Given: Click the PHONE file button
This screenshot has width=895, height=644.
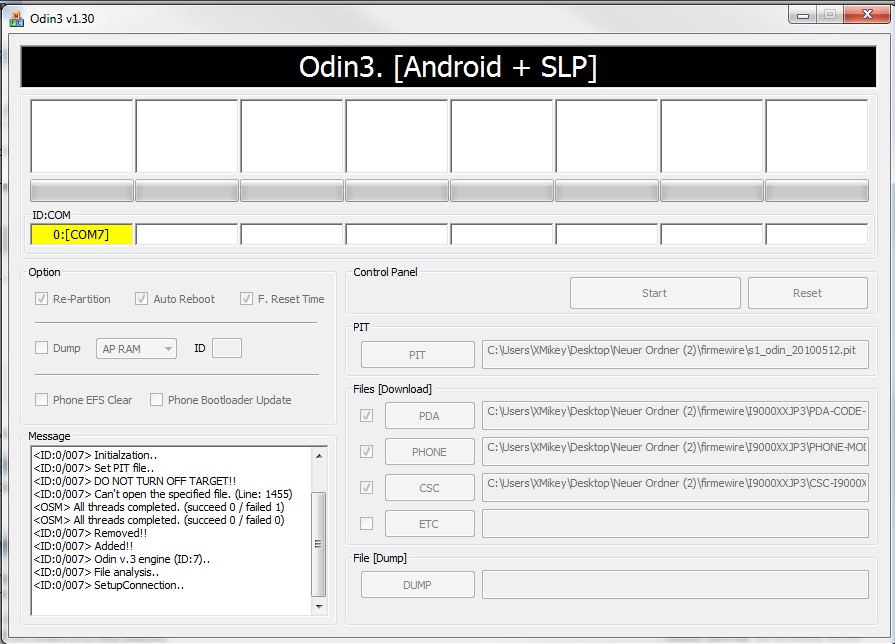Looking at the screenshot, I should (x=429, y=452).
